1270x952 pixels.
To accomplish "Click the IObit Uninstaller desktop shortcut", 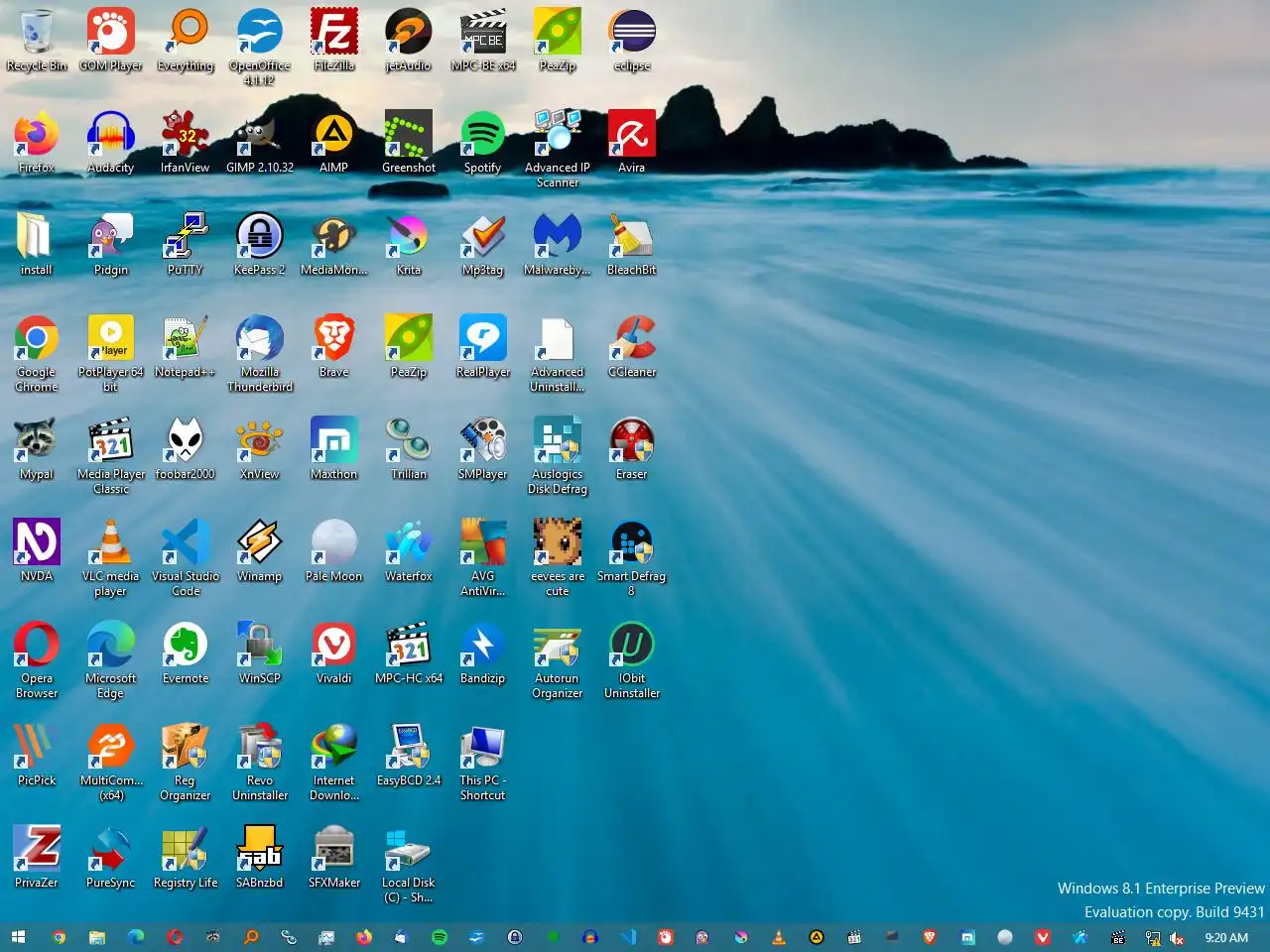I will click(x=632, y=660).
